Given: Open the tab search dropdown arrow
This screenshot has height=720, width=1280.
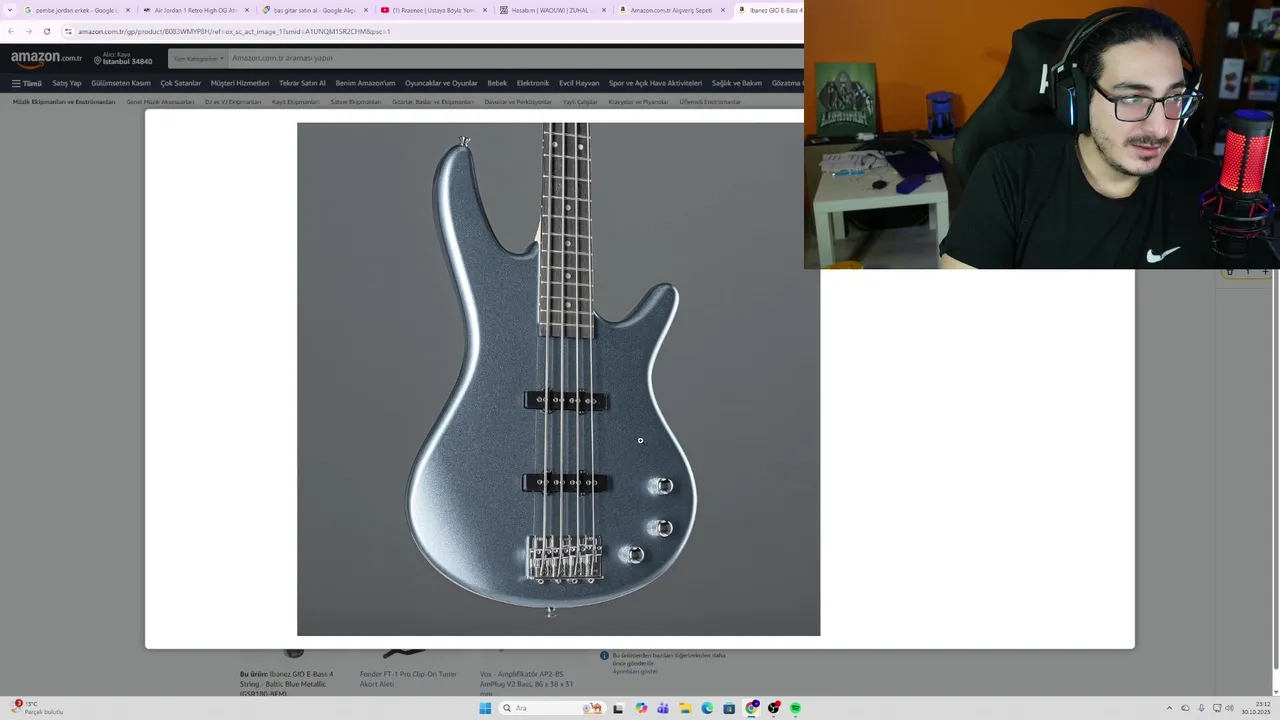Looking at the screenshot, I should 11,10.
